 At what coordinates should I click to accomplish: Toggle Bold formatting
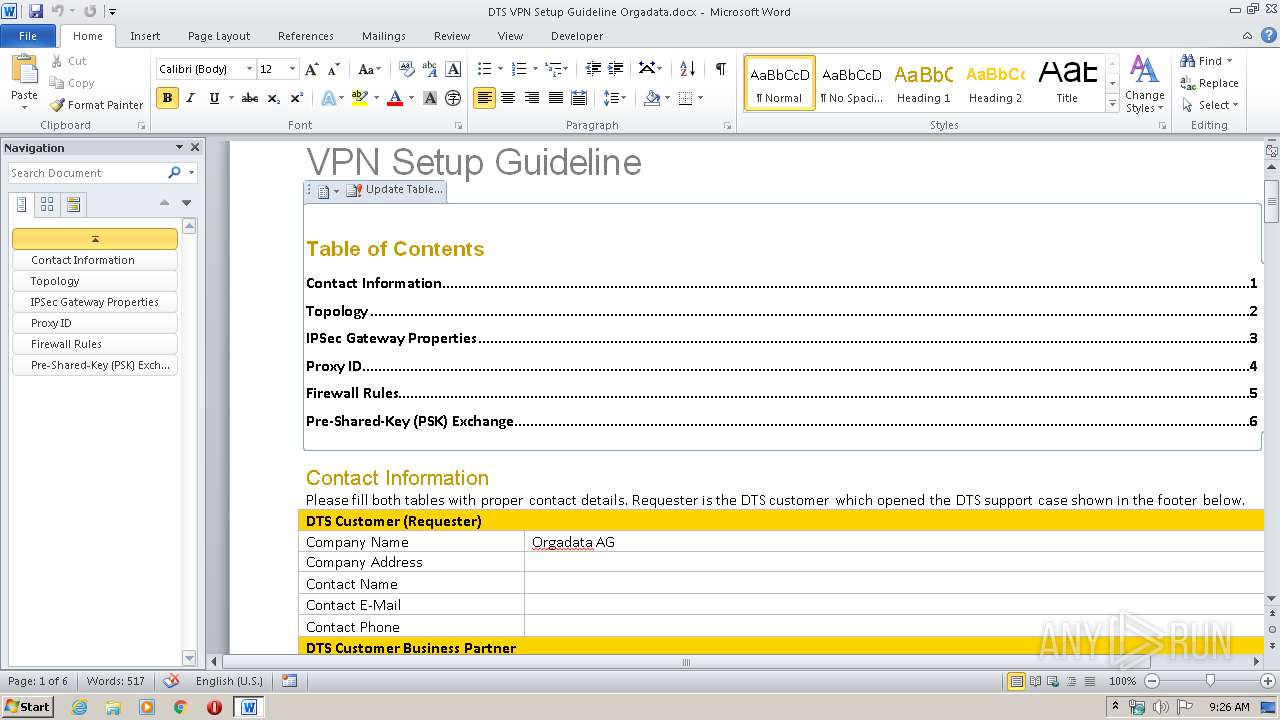[x=167, y=98]
